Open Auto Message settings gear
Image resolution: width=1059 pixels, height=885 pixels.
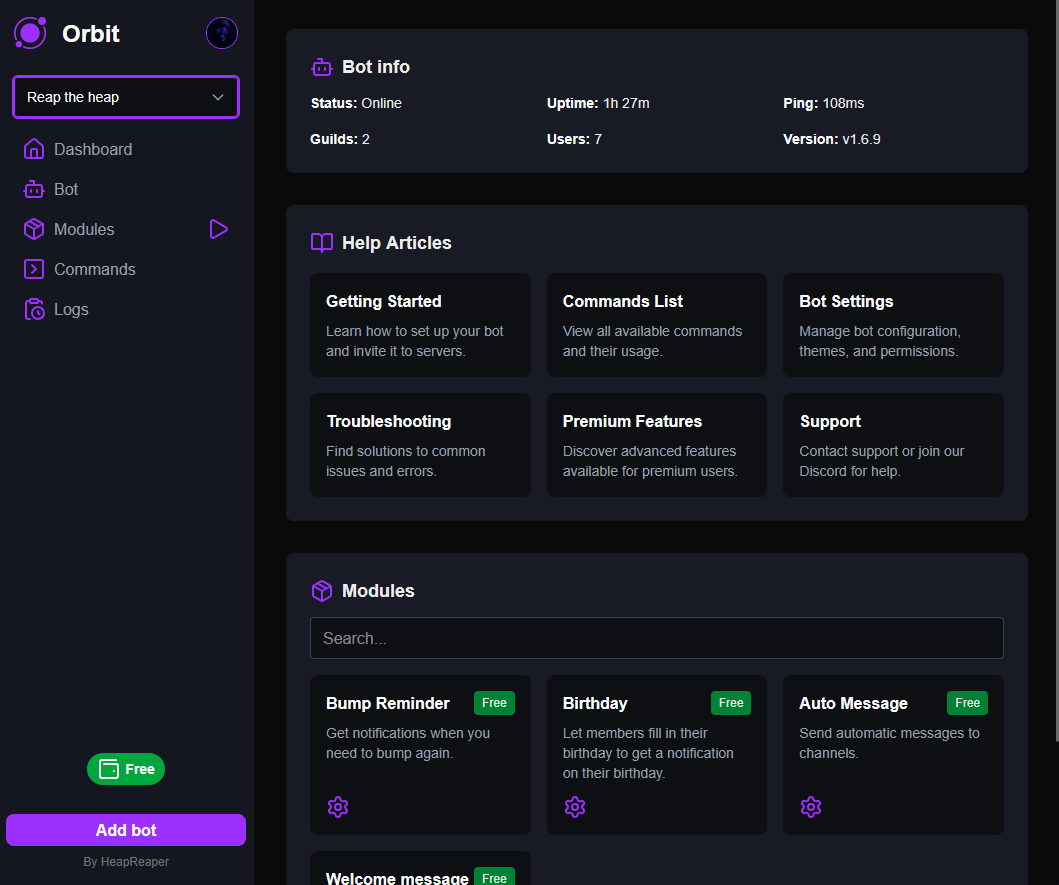click(811, 807)
